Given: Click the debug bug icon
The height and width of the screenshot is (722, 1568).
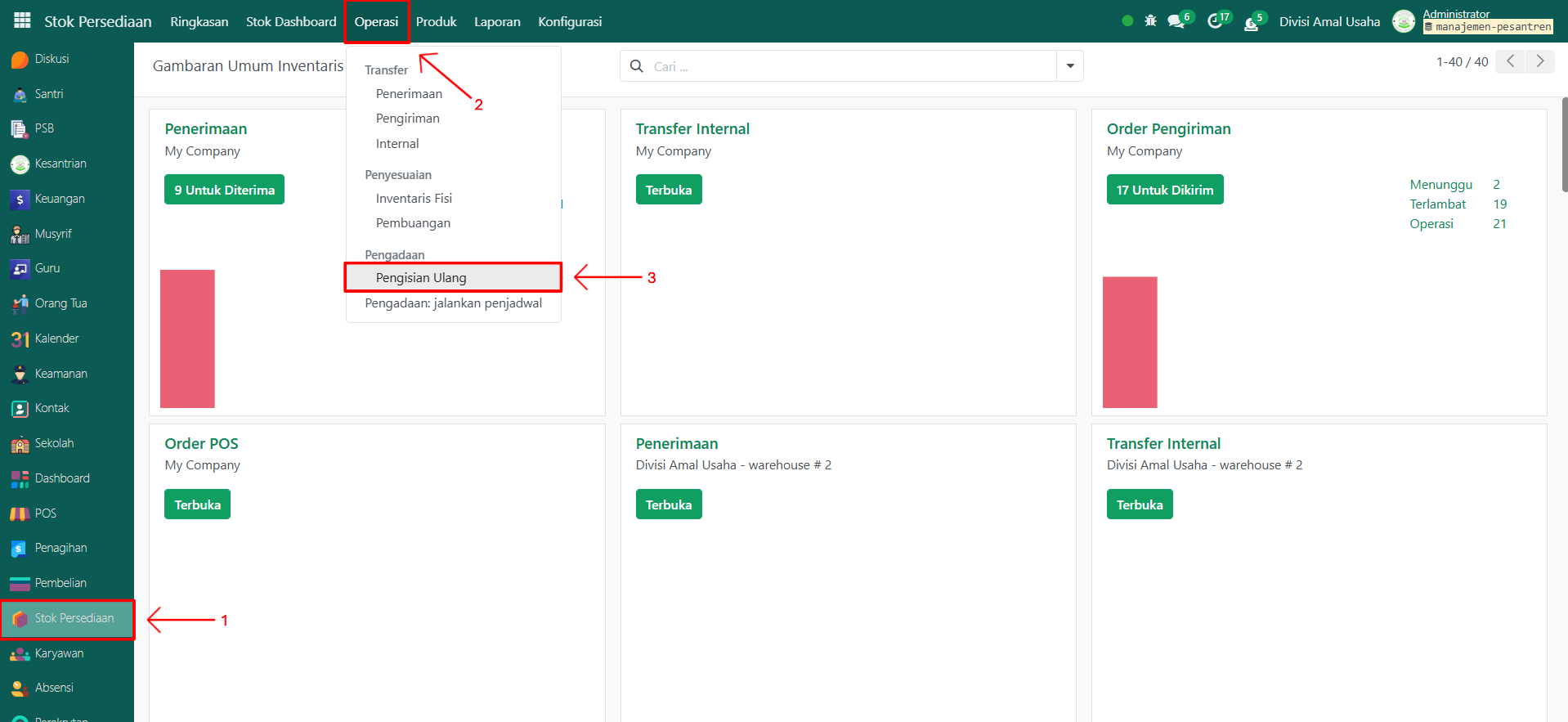Looking at the screenshot, I should [1150, 21].
